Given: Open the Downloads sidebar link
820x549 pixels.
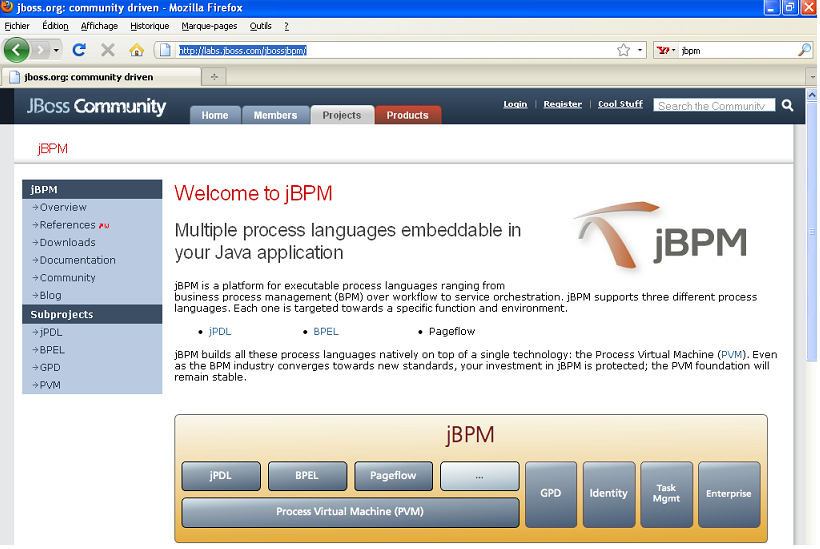Looking at the screenshot, I should pos(67,242).
